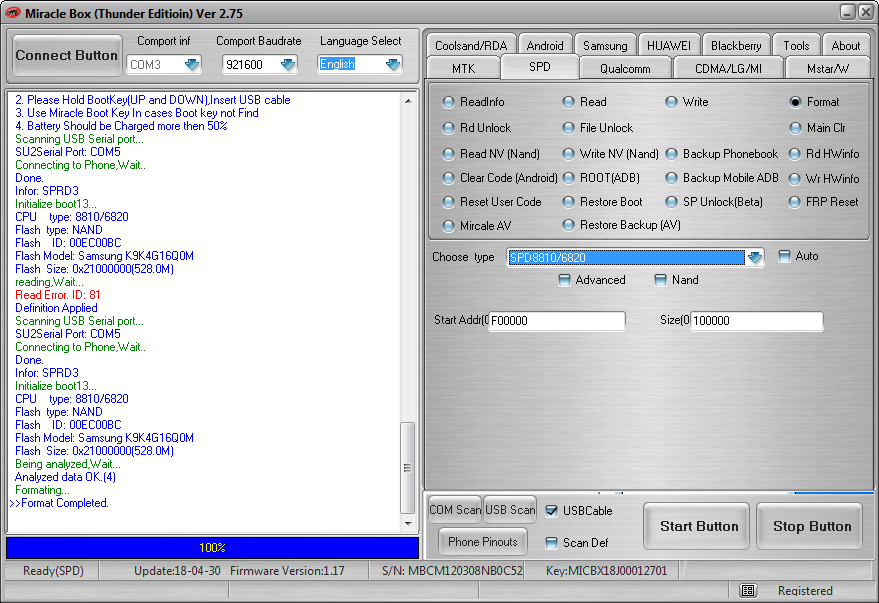
Task: Open the Mstar/W tab
Action: pos(828,68)
